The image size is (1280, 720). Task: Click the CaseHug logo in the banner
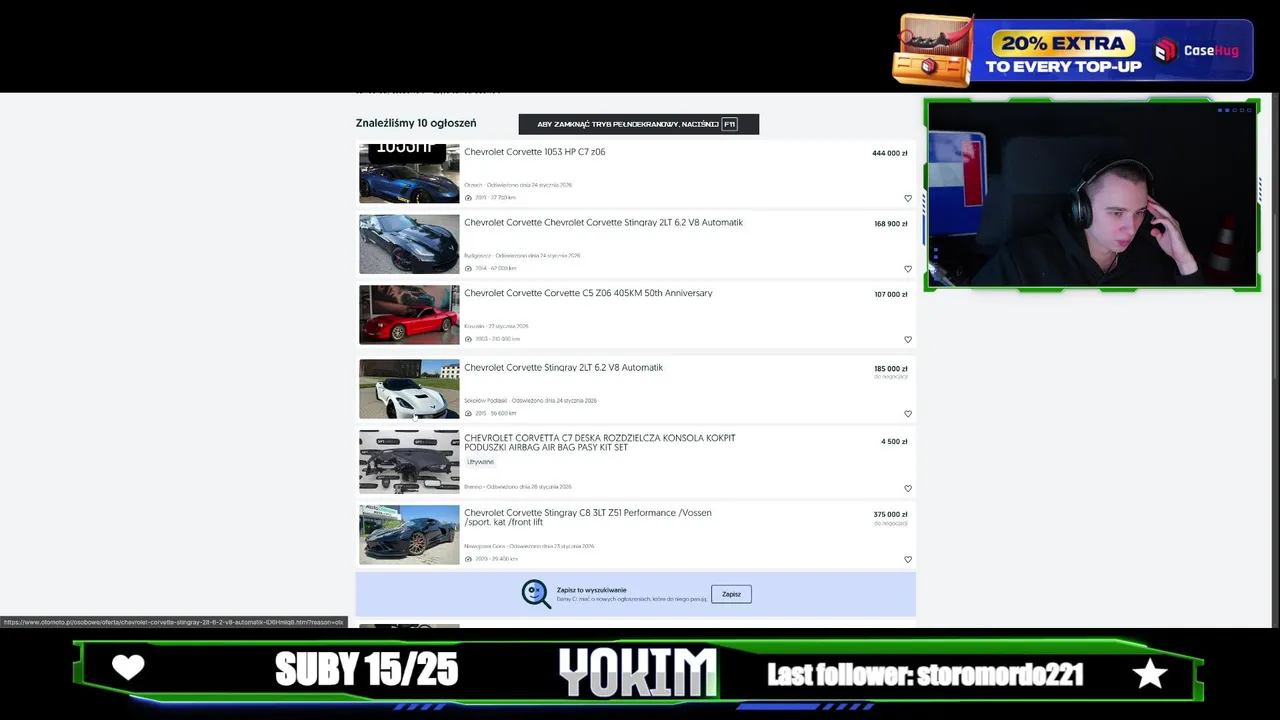click(x=1196, y=51)
